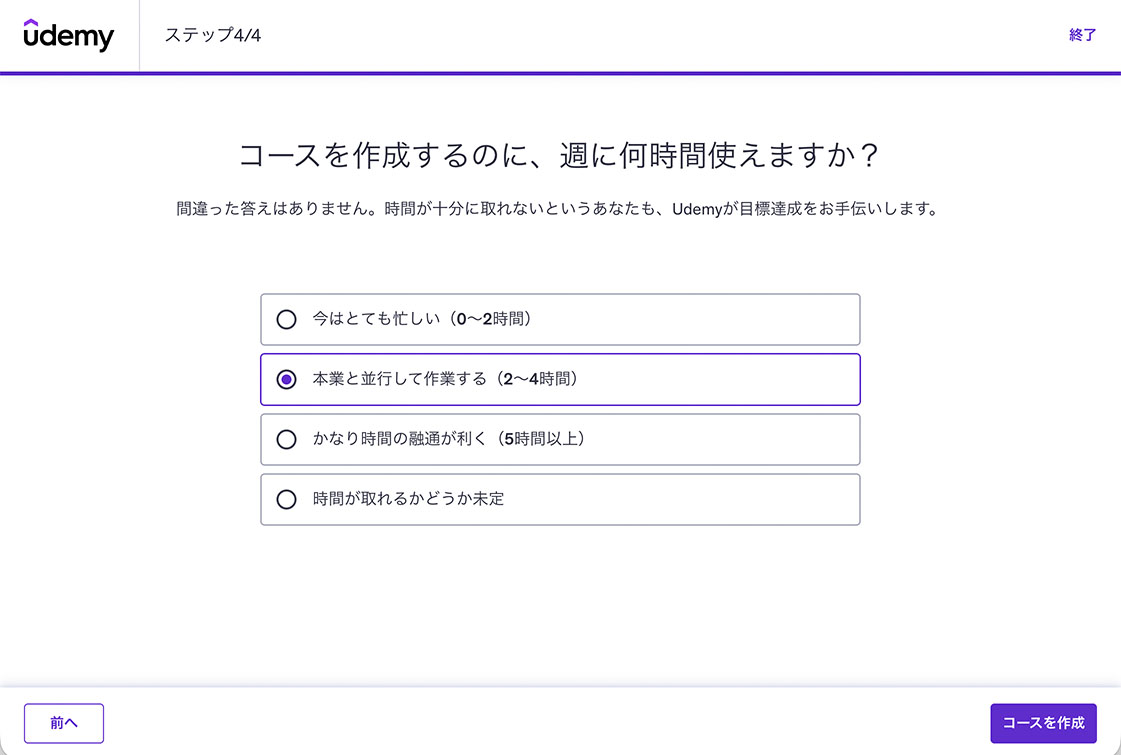Select the 今はとても忙しい radio button
This screenshot has width=1121, height=755.
click(287, 320)
